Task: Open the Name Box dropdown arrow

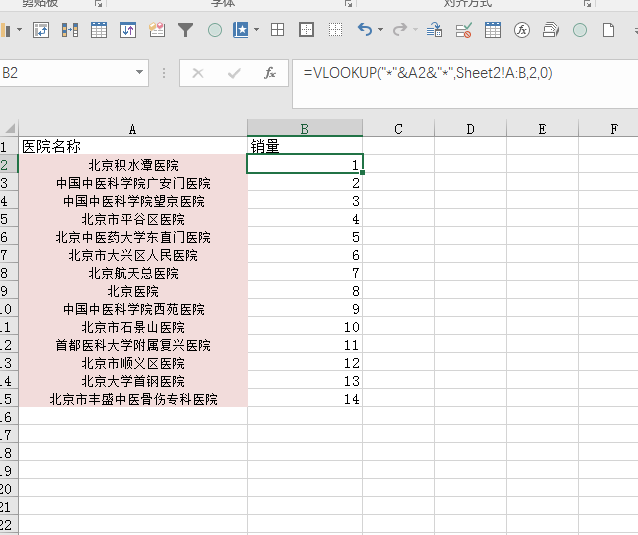Action: (x=139, y=73)
